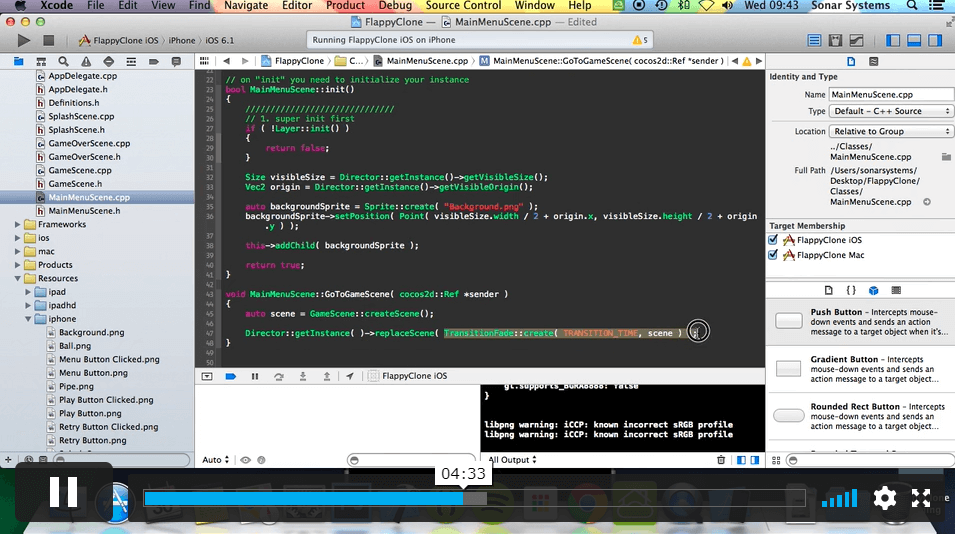Open related items grid in jump bar

click(204, 61)
